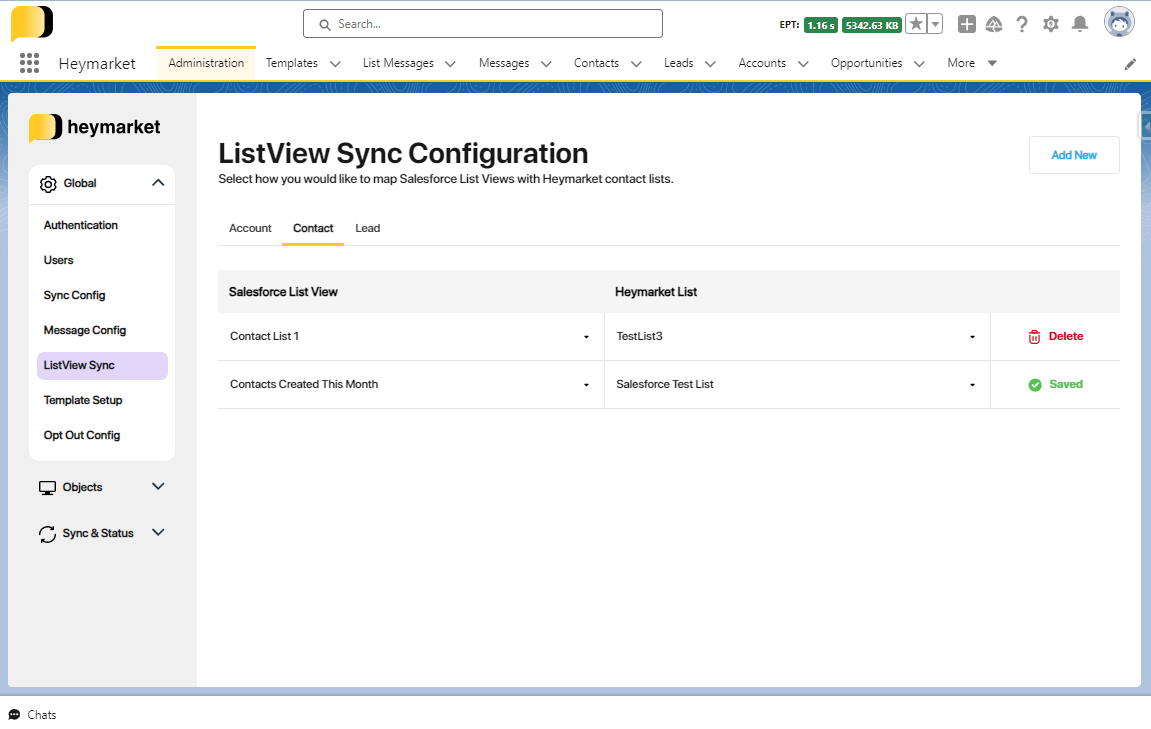Click the trash icon in the Contact List 1 row
Screen dimensions: 1151x729
pyautogui.click(x=1034, y=337)
